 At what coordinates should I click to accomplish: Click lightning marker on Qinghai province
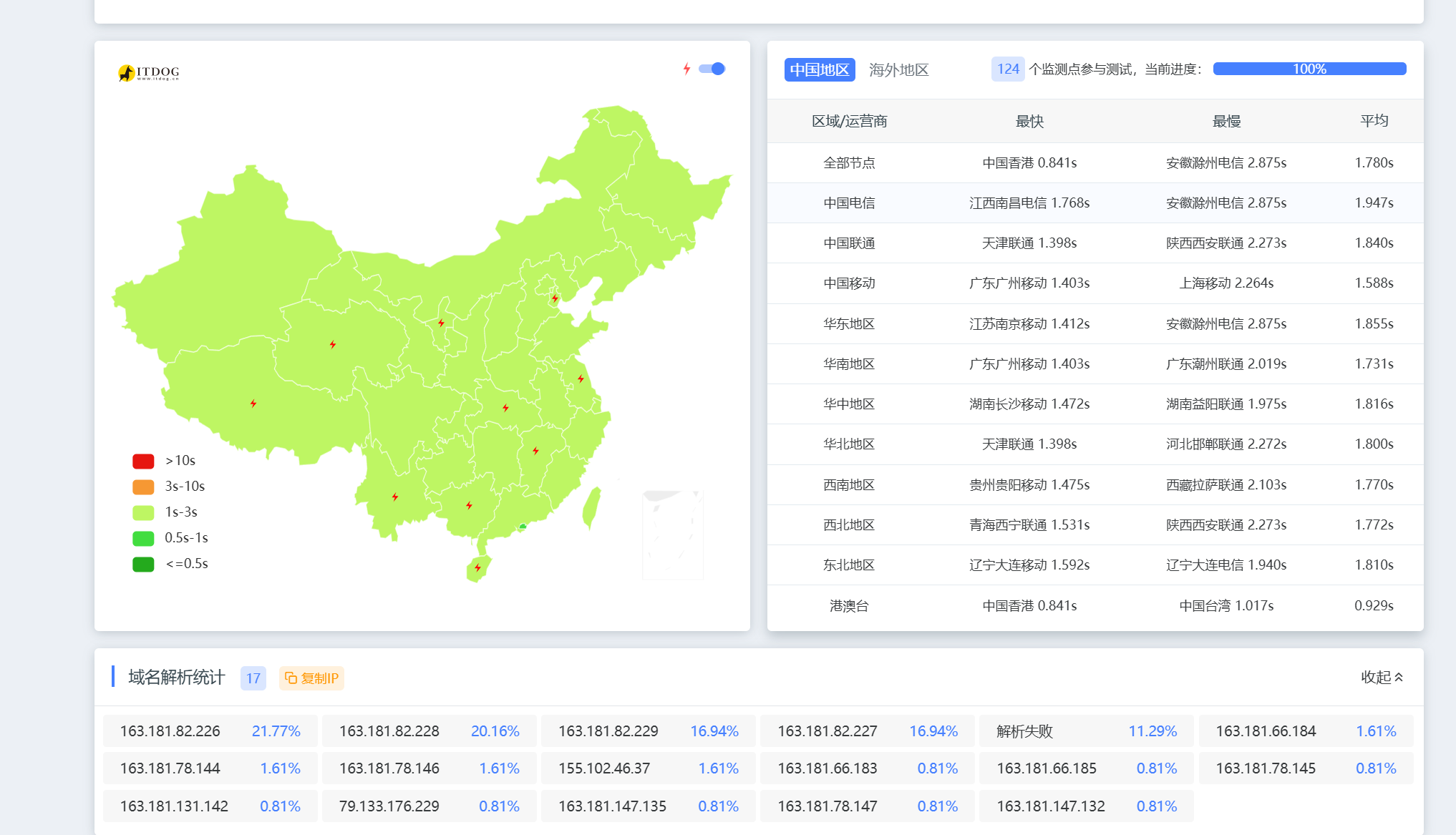333,344
